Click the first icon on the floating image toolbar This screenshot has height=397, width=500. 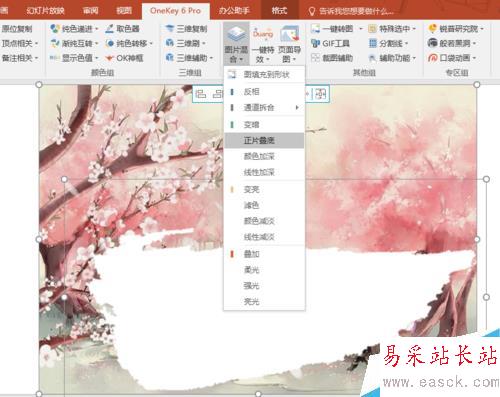(x=200, y=94)
